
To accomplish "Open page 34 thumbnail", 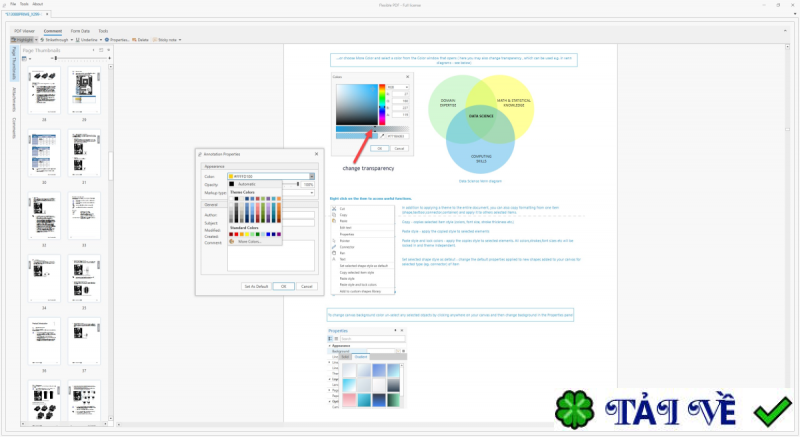I will click(x=44, y=278).
